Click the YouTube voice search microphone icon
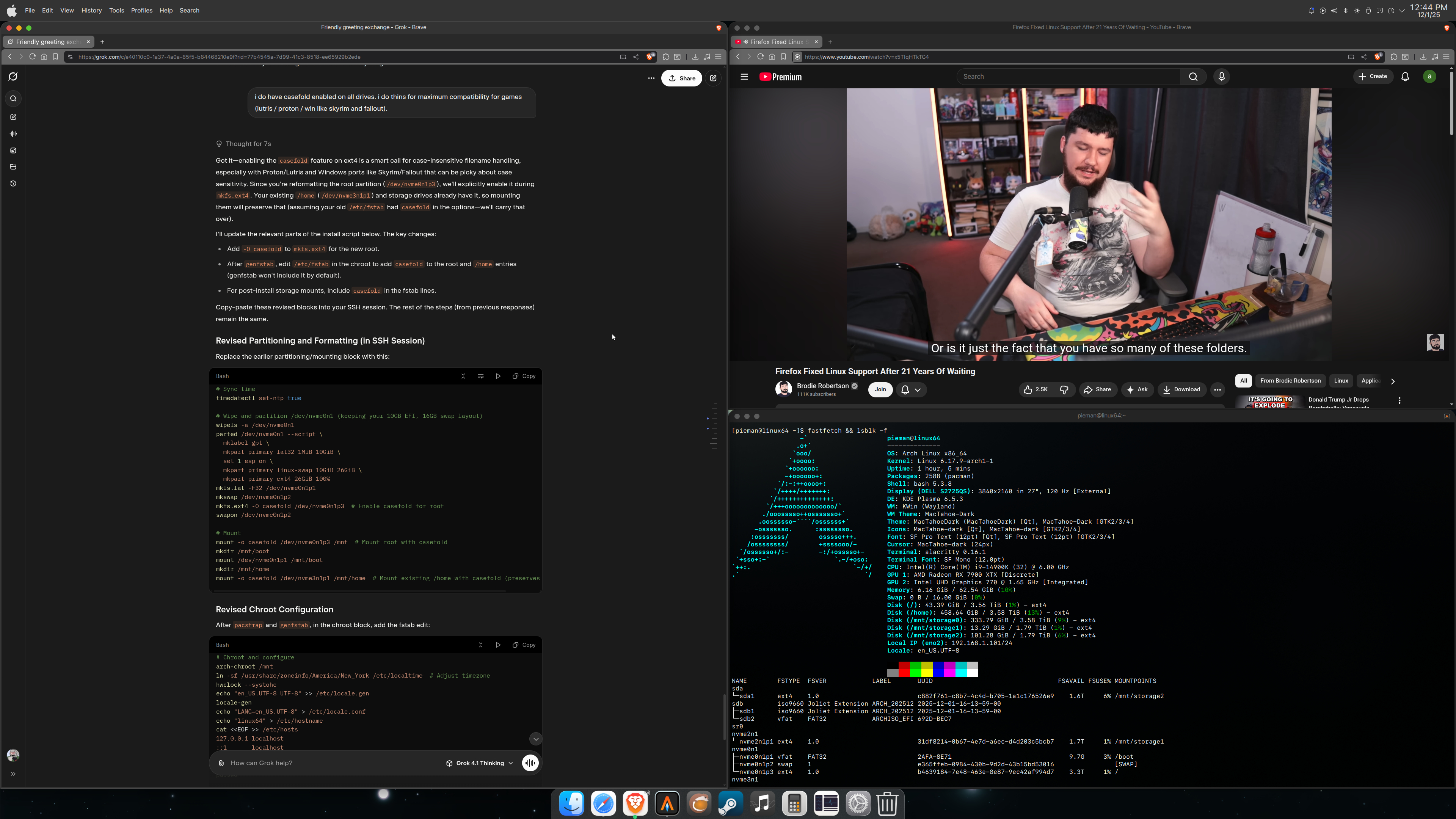 (1221, 77)
